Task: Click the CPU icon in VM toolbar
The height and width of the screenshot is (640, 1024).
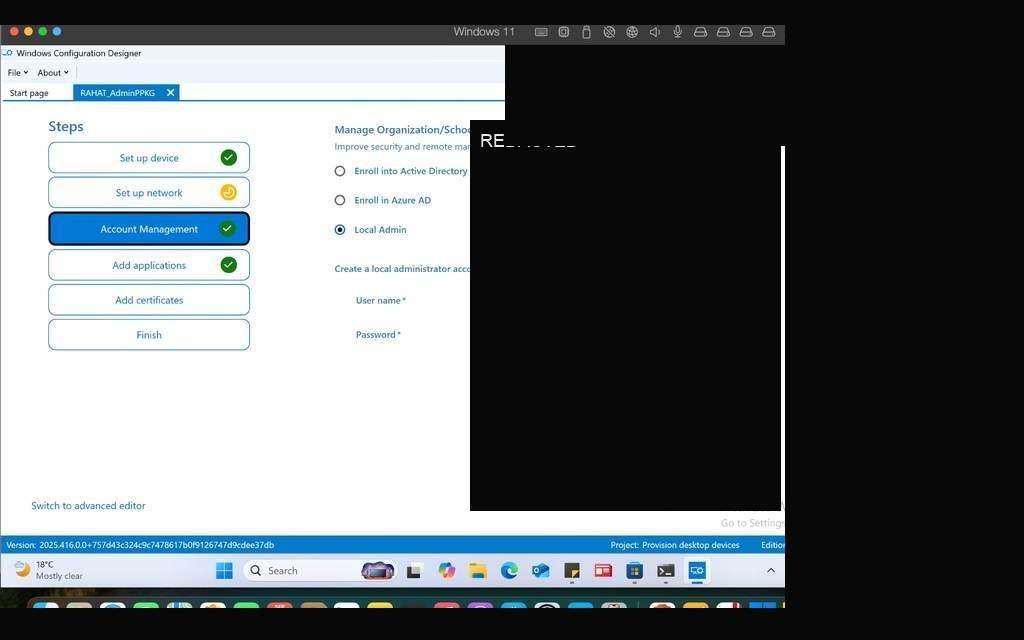Action: (x=564, y=32)
